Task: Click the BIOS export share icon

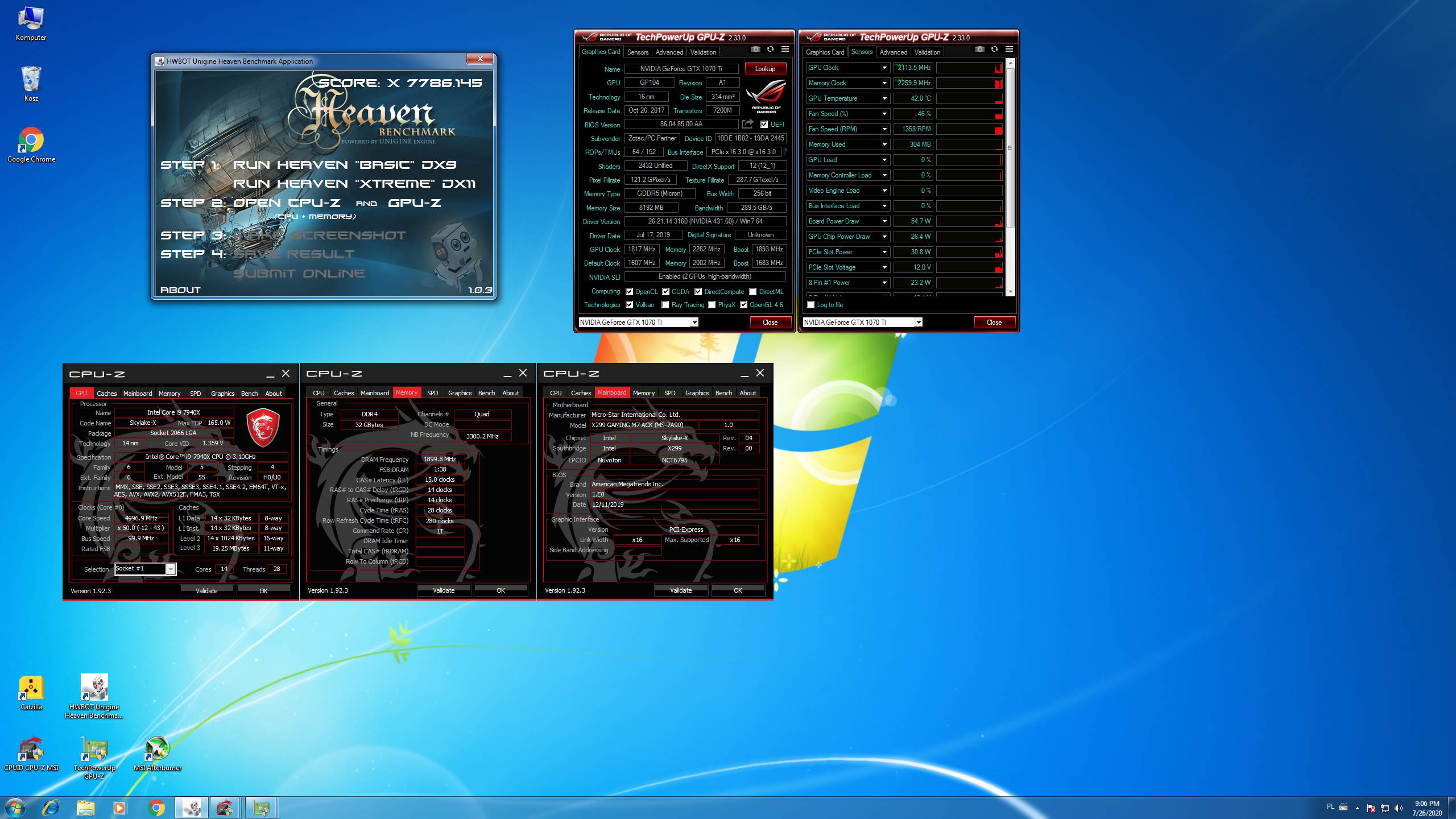Action: pyautogui.click(x=747, y=124)
